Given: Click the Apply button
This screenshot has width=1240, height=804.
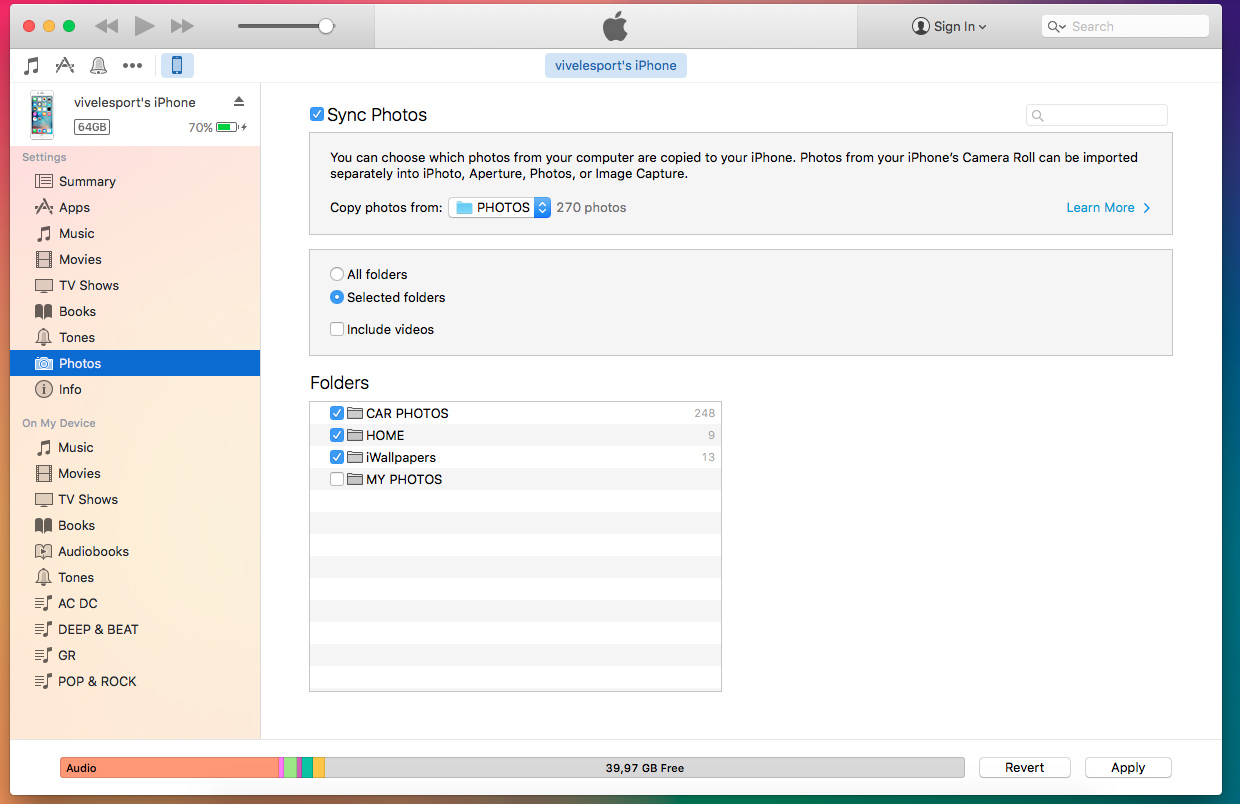Looking at the screenshot, I should pyautogui.click(x=1128, y=767).
